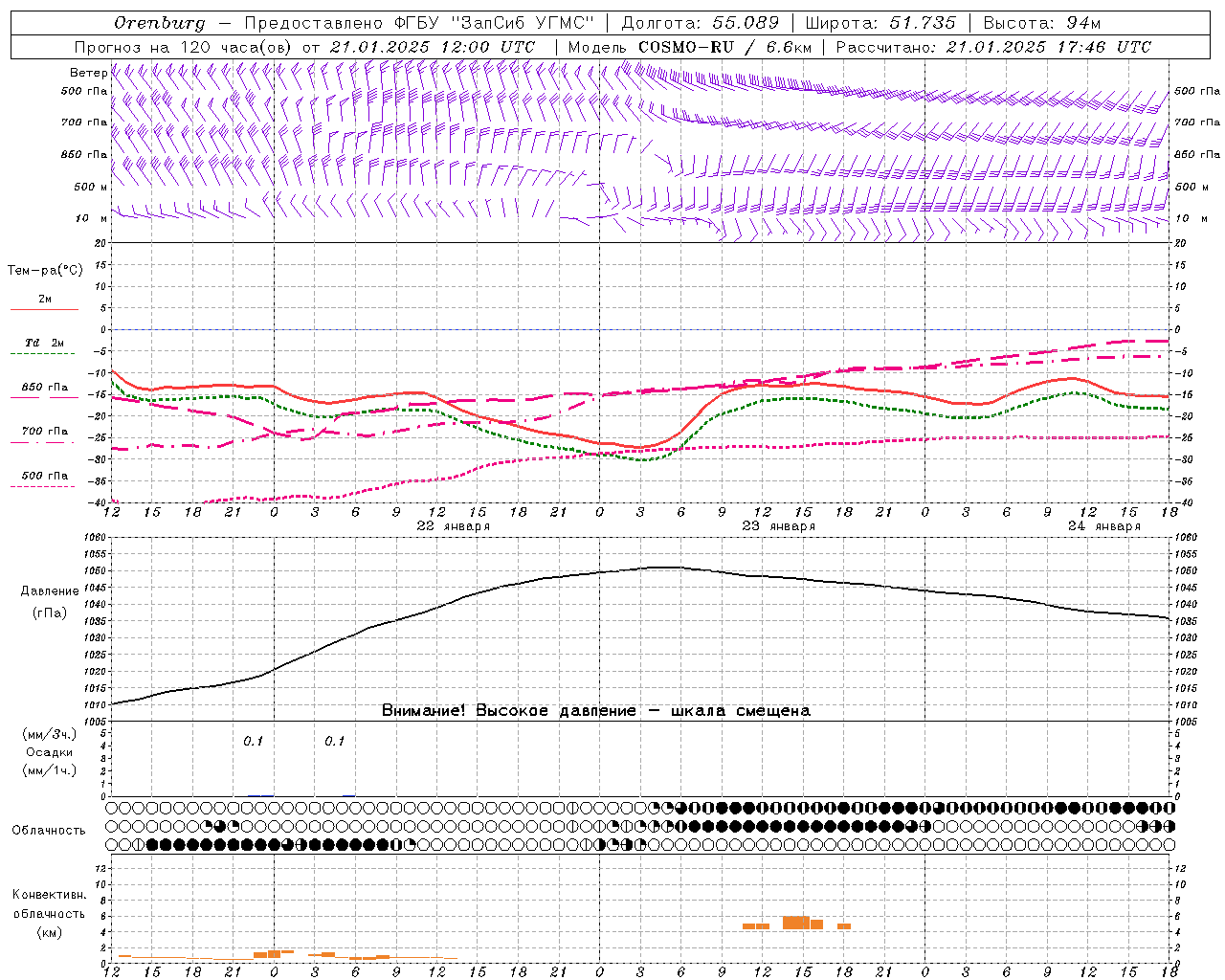Select the 'Долгота: 55.089' longitude value
Screen dimensions: 1225x980
[x=701, y=23]
